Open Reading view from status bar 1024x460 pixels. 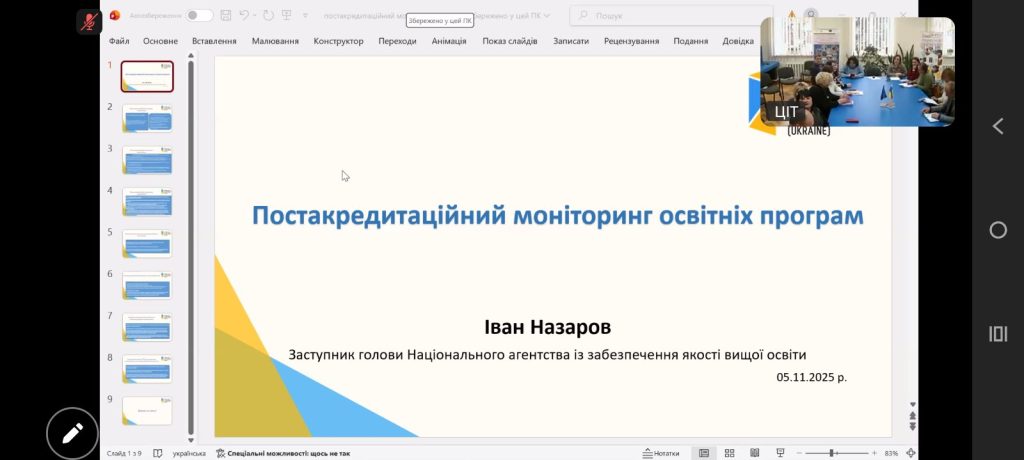[x=754, y=453]
